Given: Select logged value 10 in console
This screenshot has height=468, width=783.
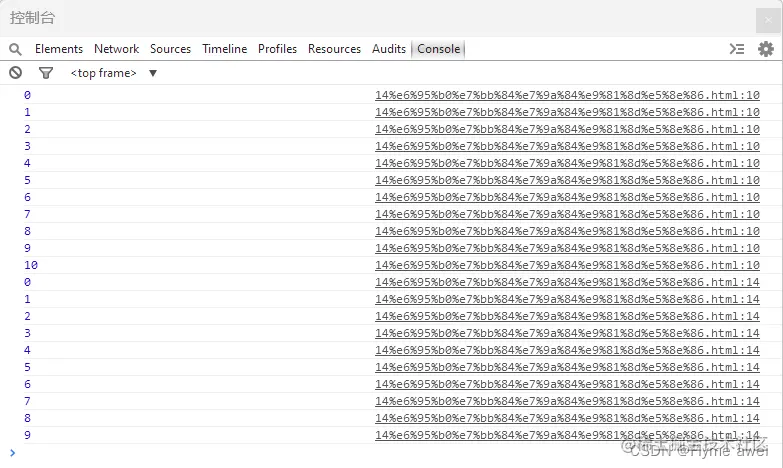Looking at the screenshot, I should [31, 265].
